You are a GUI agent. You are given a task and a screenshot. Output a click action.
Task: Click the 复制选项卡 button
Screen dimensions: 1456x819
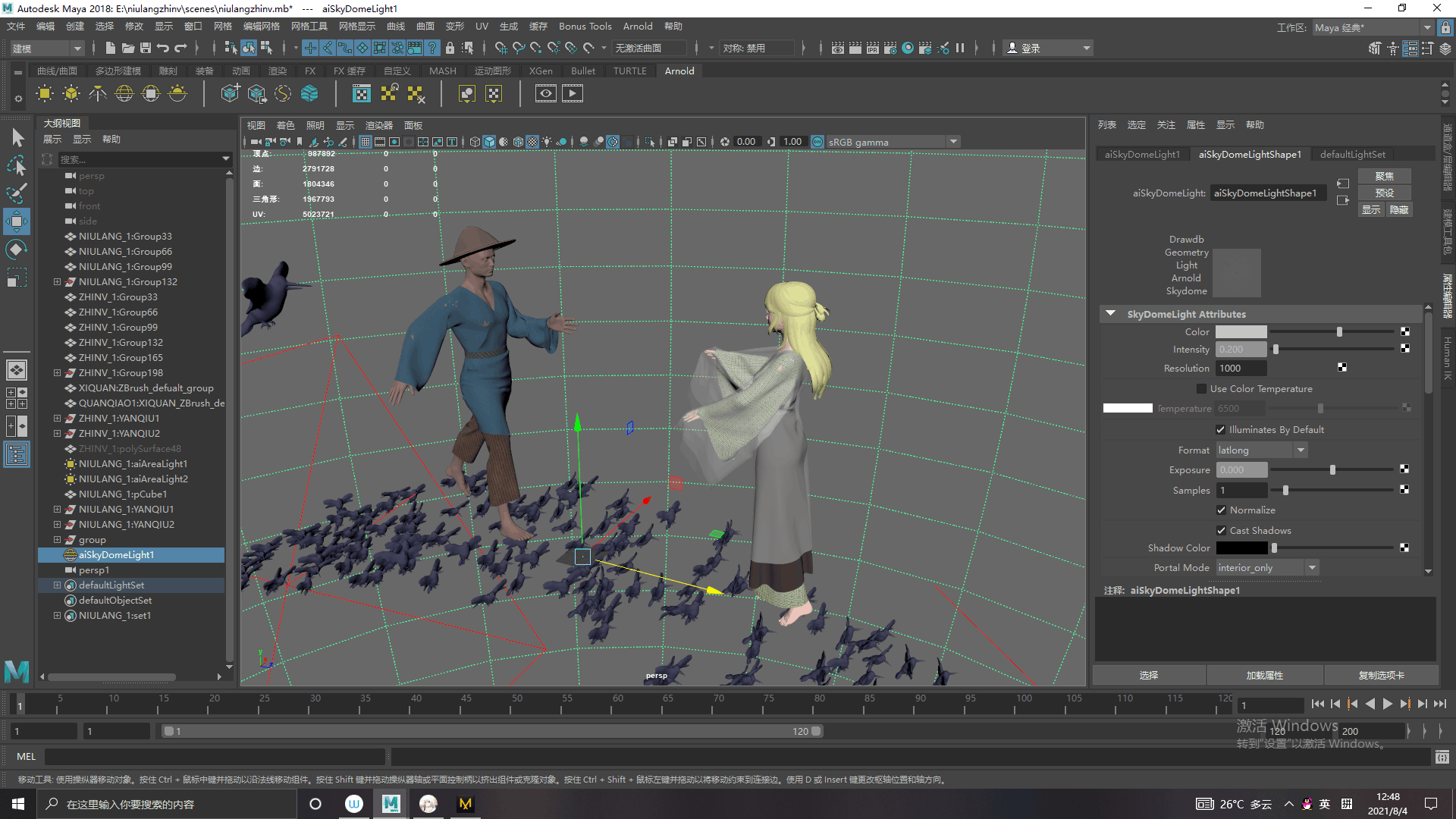pos(1381,676)
